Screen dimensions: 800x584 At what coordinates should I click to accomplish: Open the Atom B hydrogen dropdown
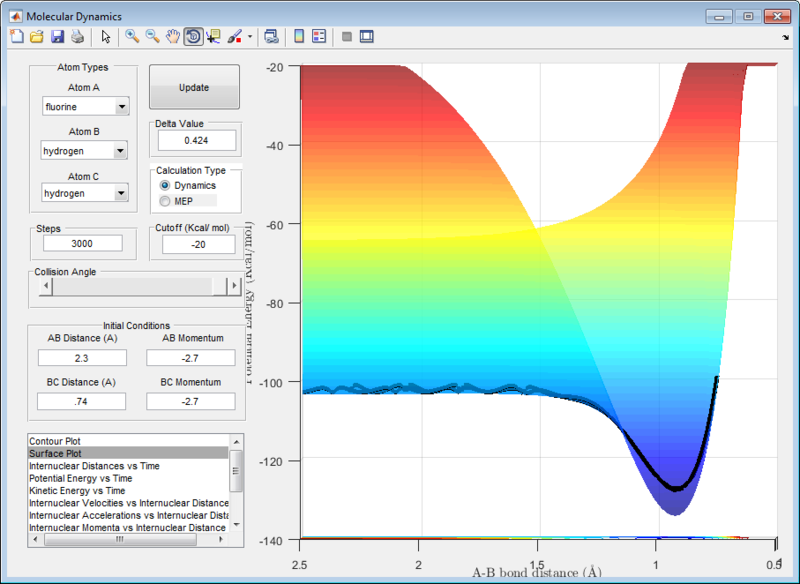(x=85, y=151)
